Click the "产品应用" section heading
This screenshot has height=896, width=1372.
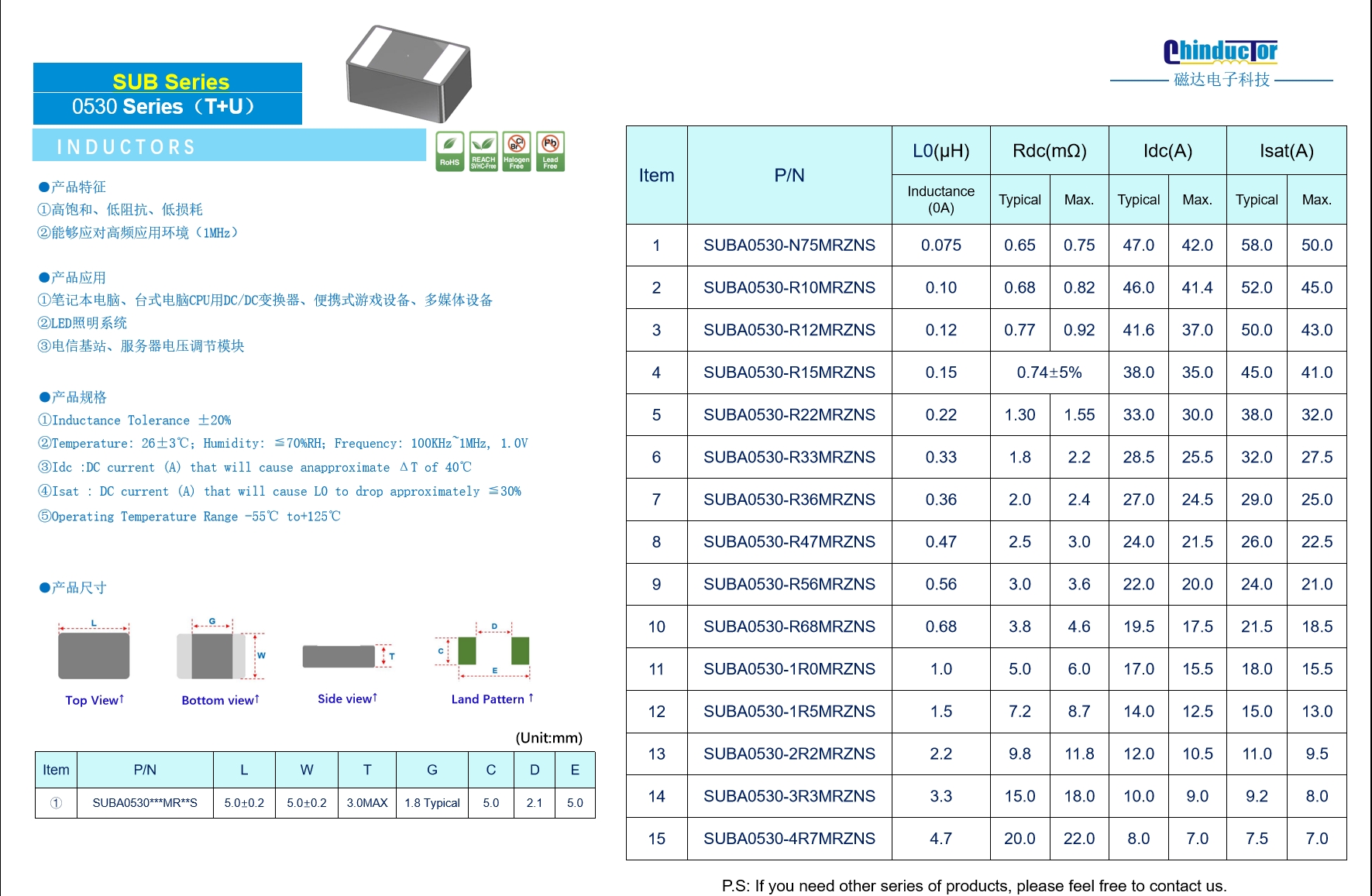click(72, 277)
